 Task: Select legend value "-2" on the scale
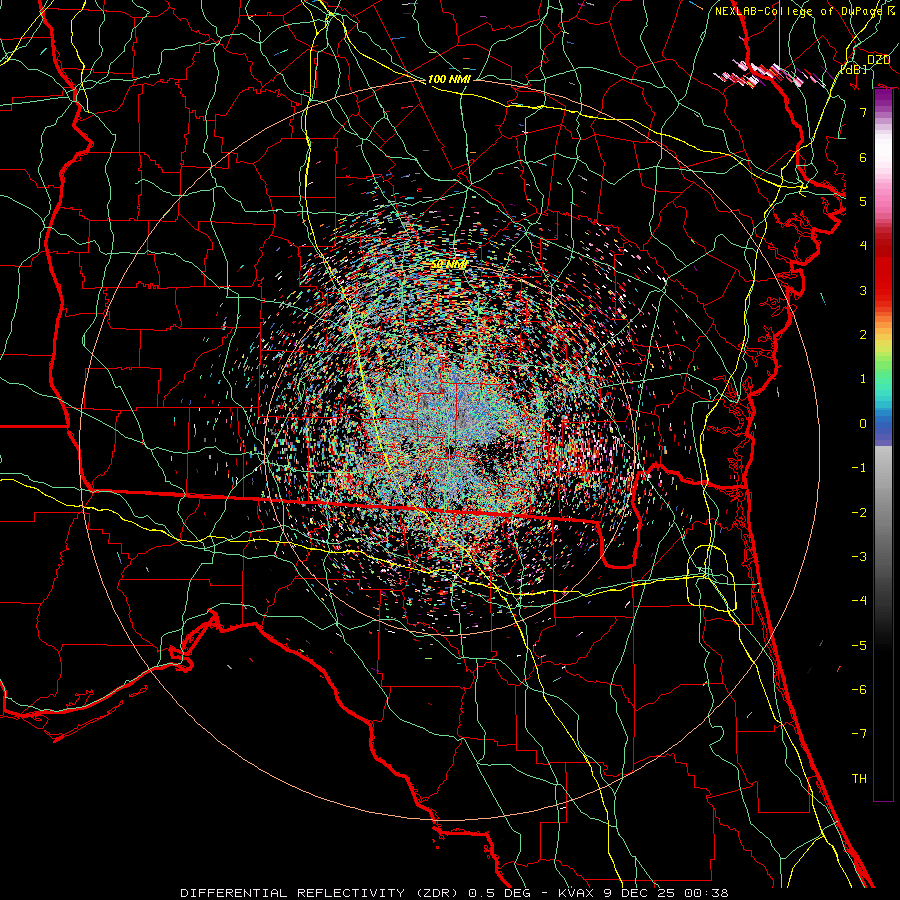859,513
